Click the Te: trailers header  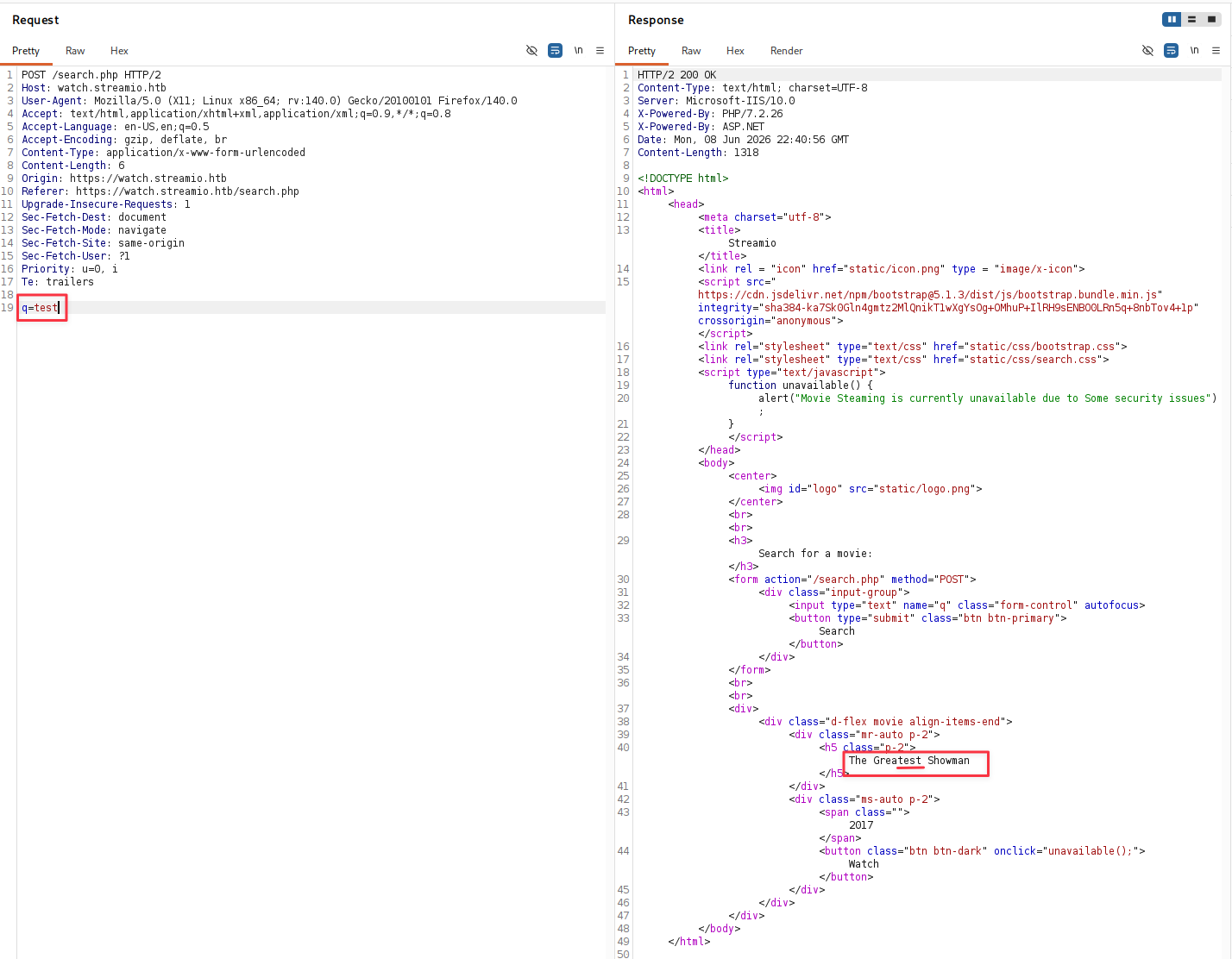coord(58,282)
